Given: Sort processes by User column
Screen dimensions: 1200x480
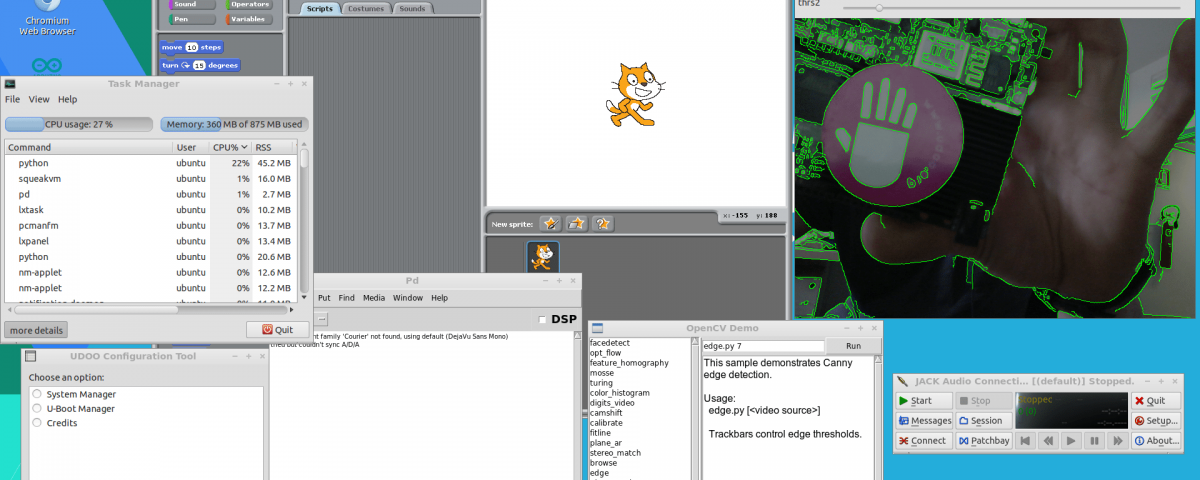Looking at the screenshot, I should pos(190,147).
